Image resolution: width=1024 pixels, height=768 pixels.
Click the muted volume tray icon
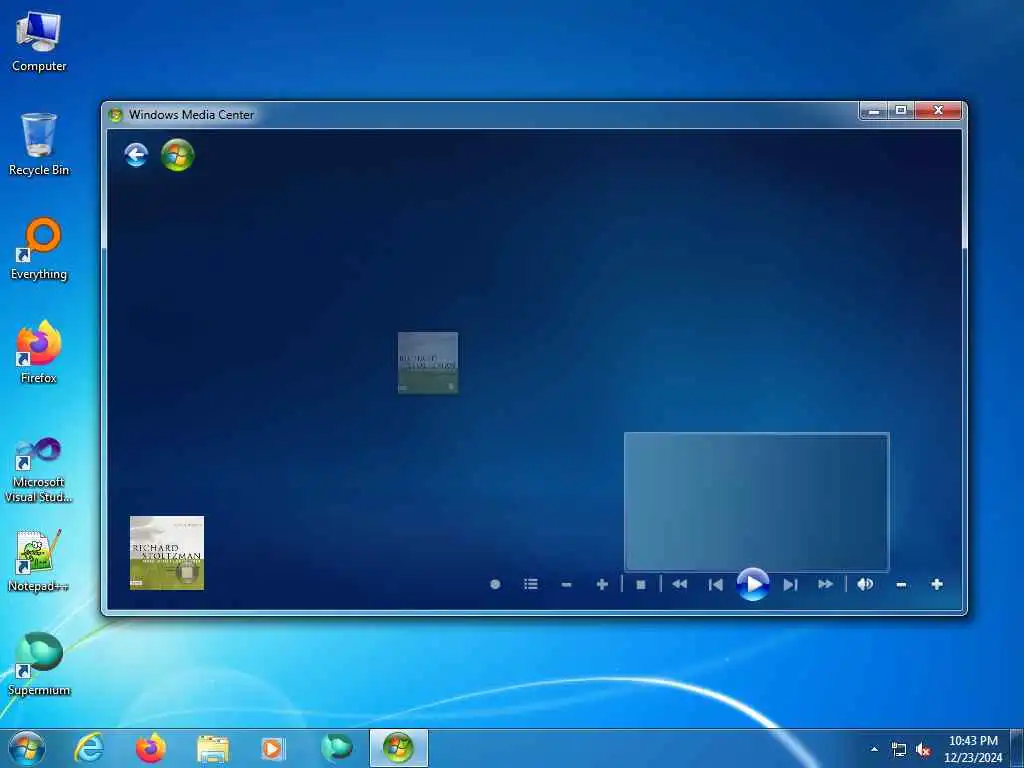click(923, 750)
